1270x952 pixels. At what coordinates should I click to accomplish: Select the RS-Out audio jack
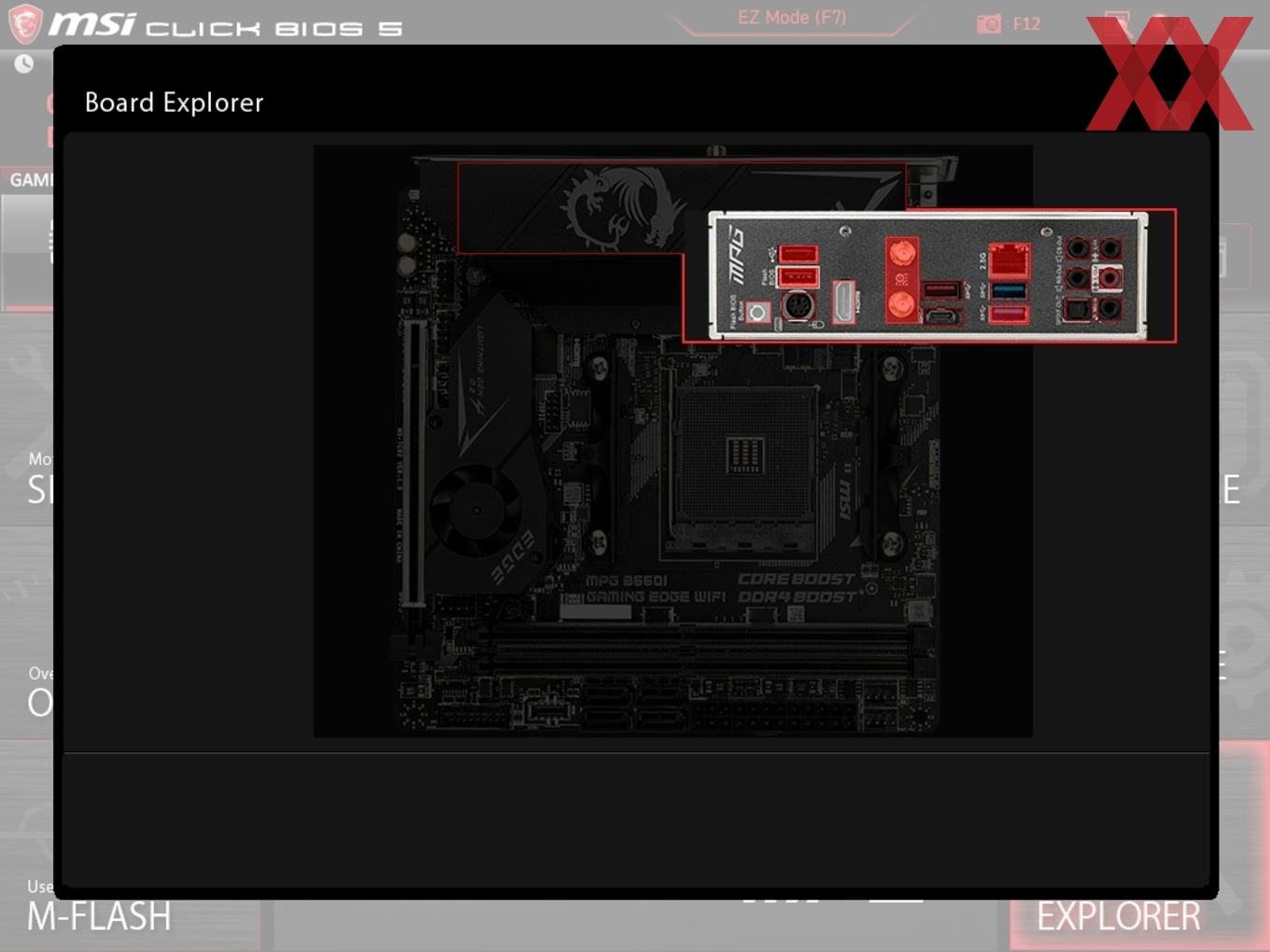(1078, 277)
